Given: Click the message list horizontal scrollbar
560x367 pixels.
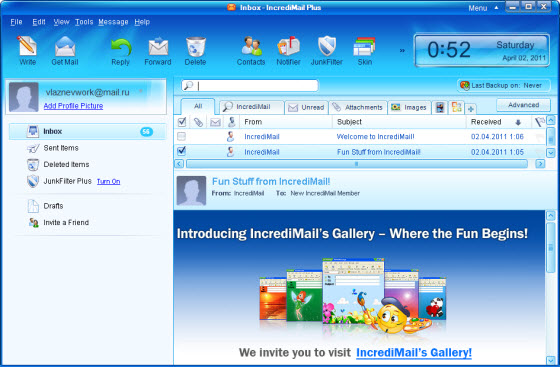Looking at the screenshot, I should click(x=356, y=164).
